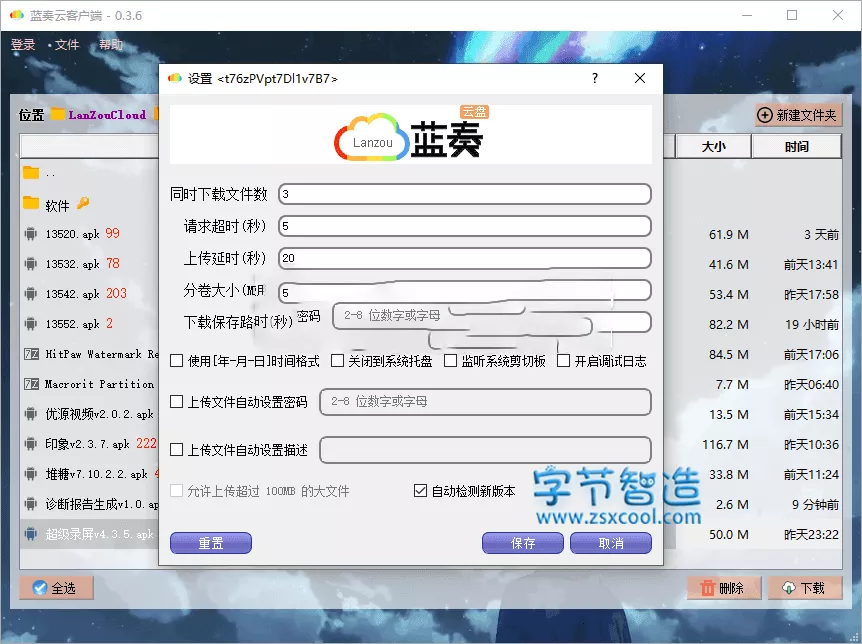Click the APK icon beside 13552.apk
The width and height of the screenshot is (862, 644).
pyautogui.click(x=31, y=324)
